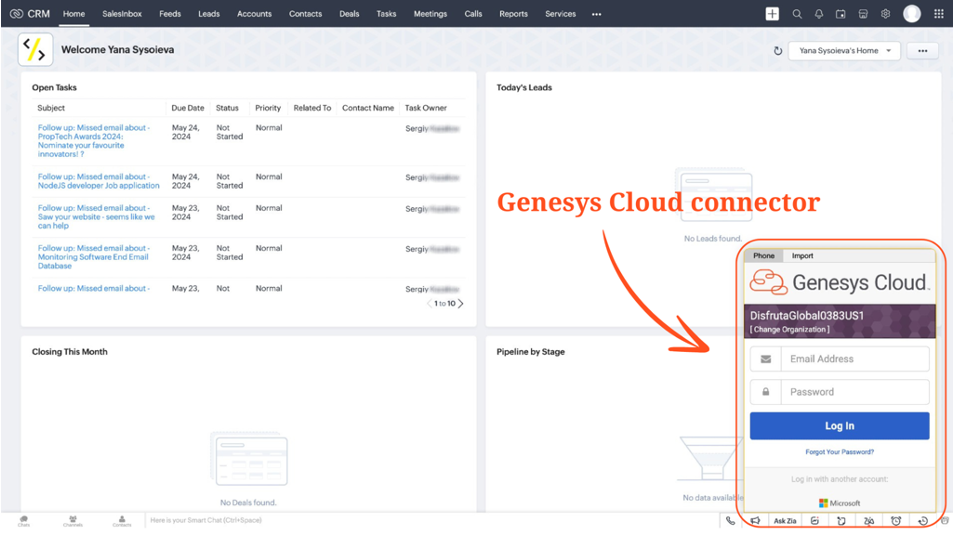Click the Task Owner column header
Viewport: 954px width, 536px height.
click(x=426, y=108)
